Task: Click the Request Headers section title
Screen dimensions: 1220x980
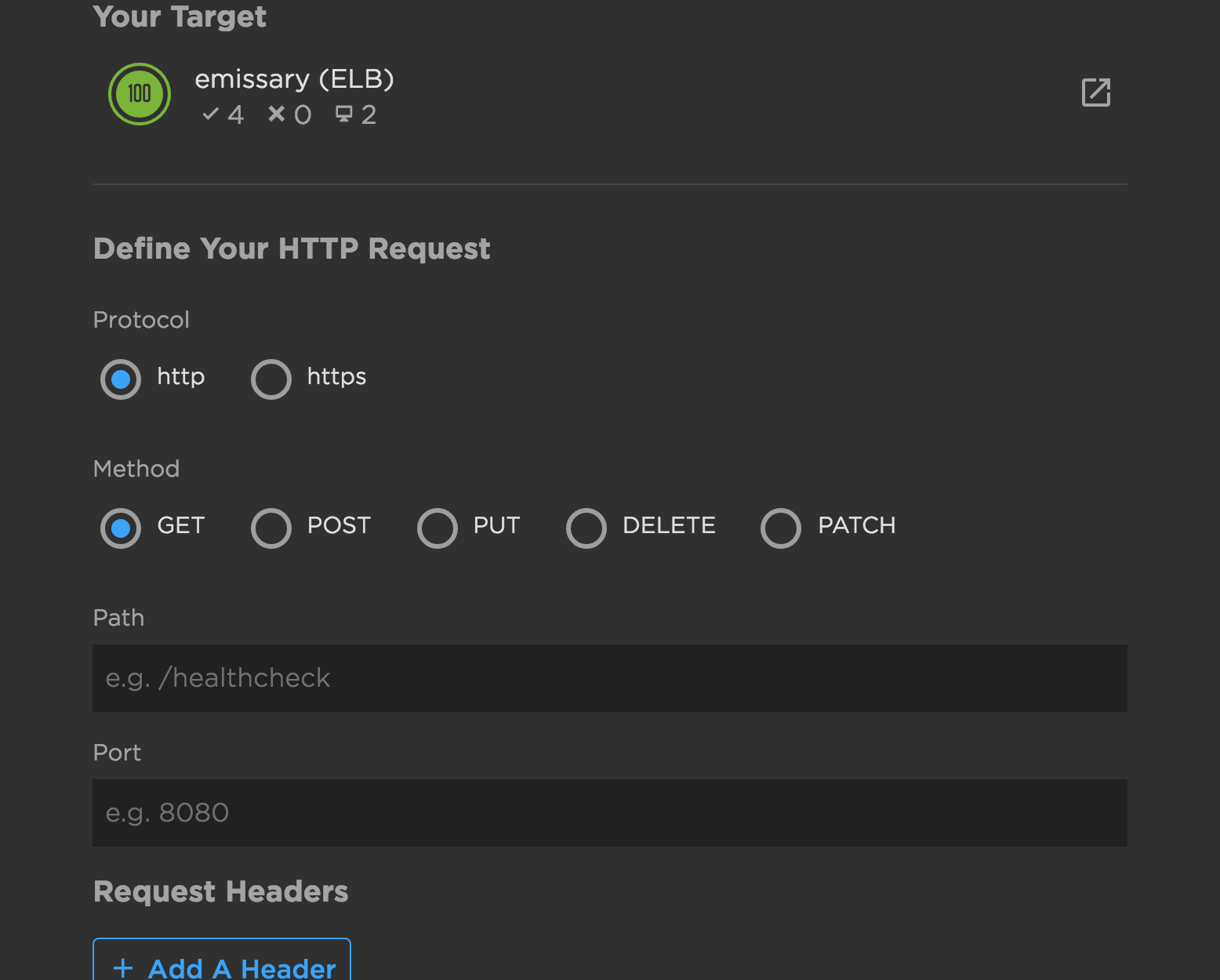Action: (220, 891)
